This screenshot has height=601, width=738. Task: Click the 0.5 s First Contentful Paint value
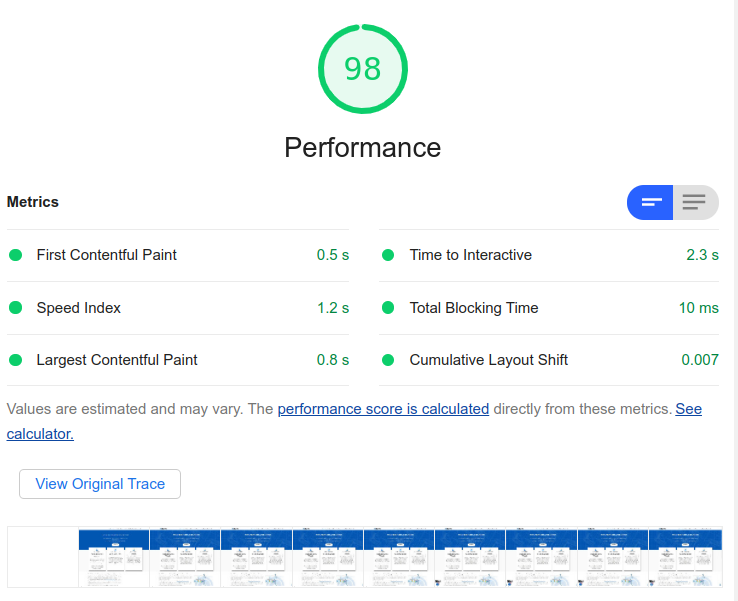pyautogui.click(x=333, y=255)
